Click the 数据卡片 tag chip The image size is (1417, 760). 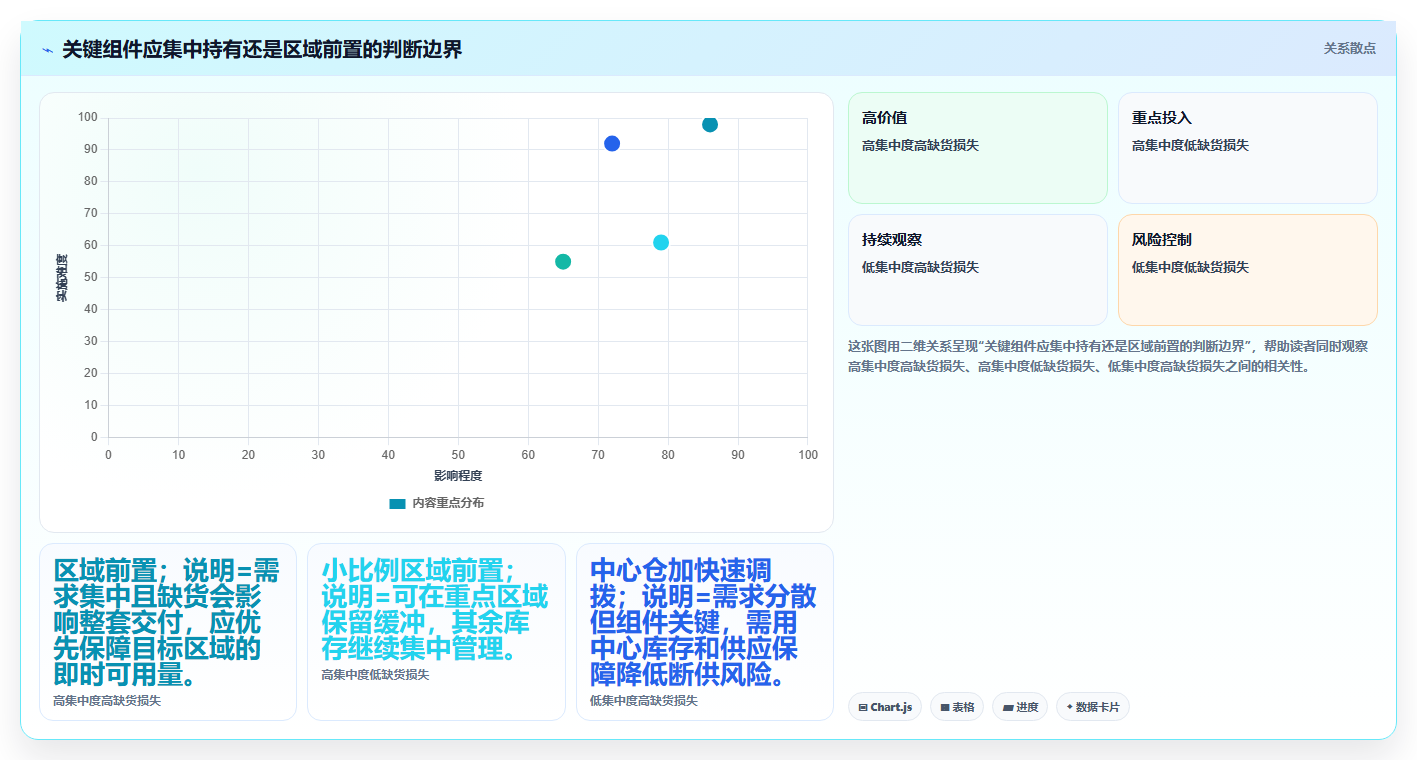(x=1093, y=707)
